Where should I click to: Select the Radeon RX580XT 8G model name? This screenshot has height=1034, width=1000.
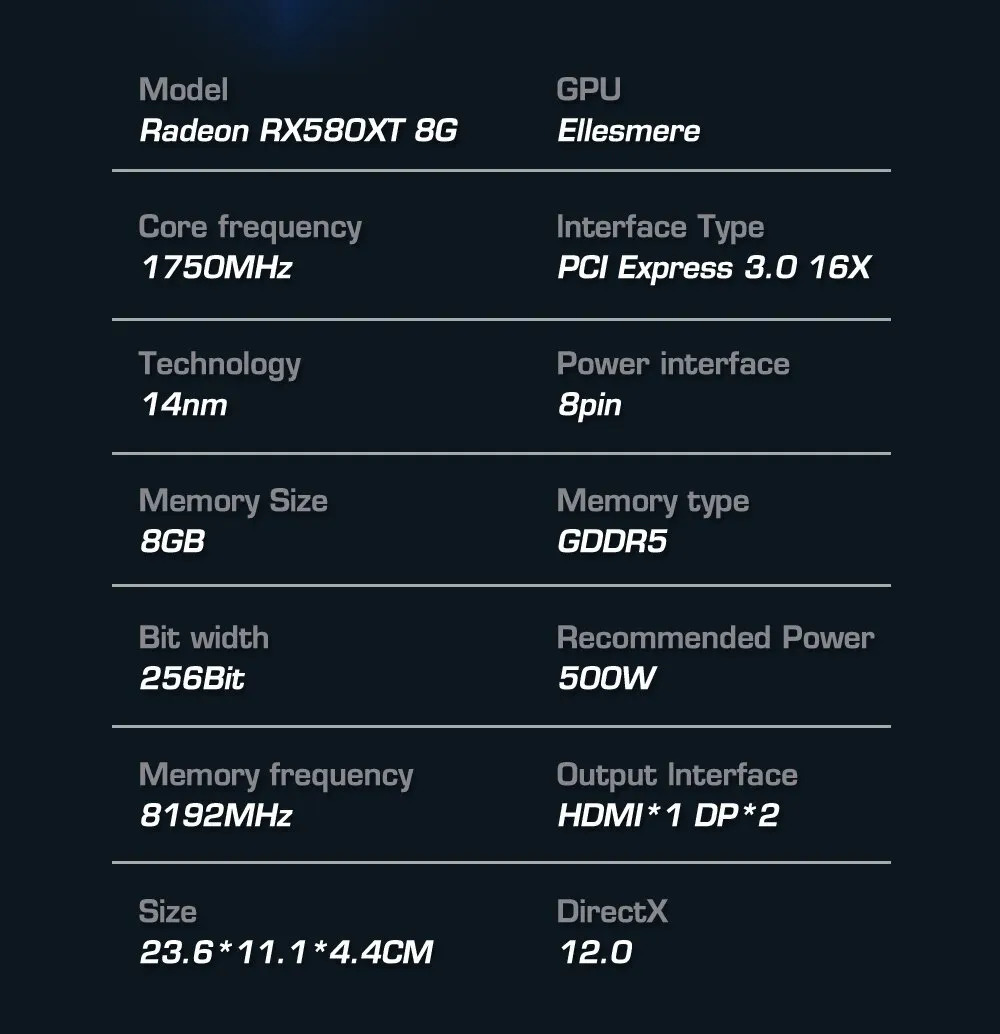(299, 131)
